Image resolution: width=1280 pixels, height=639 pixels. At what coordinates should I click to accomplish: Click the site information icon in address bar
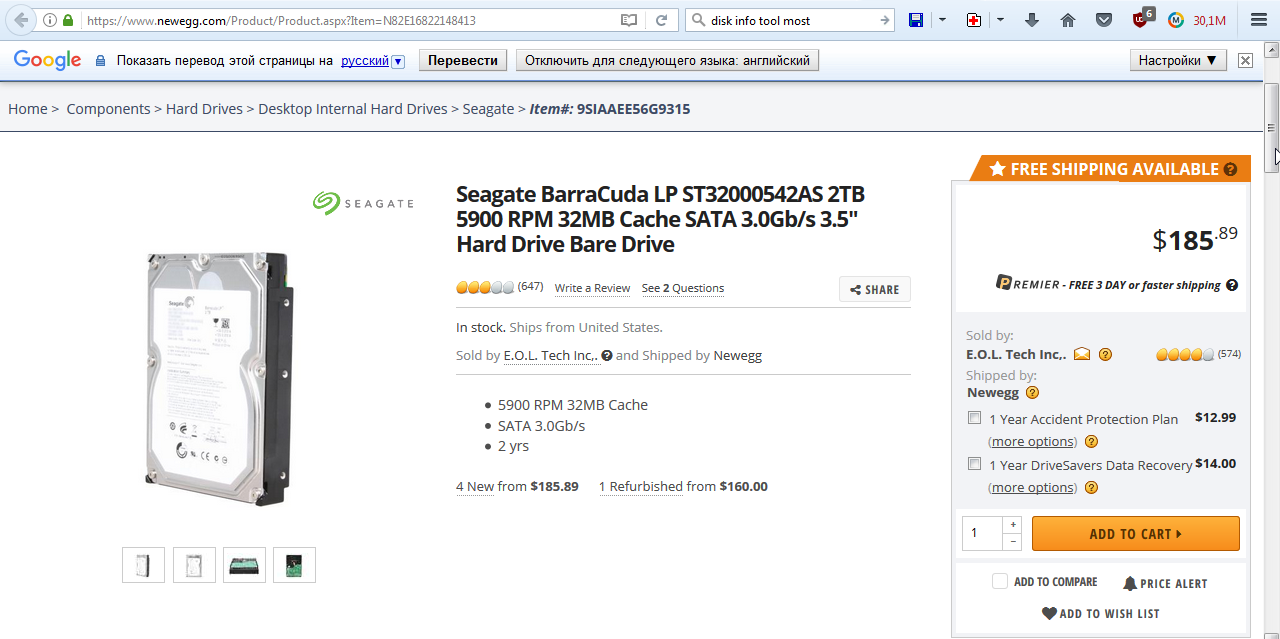(x=50, y=20)
